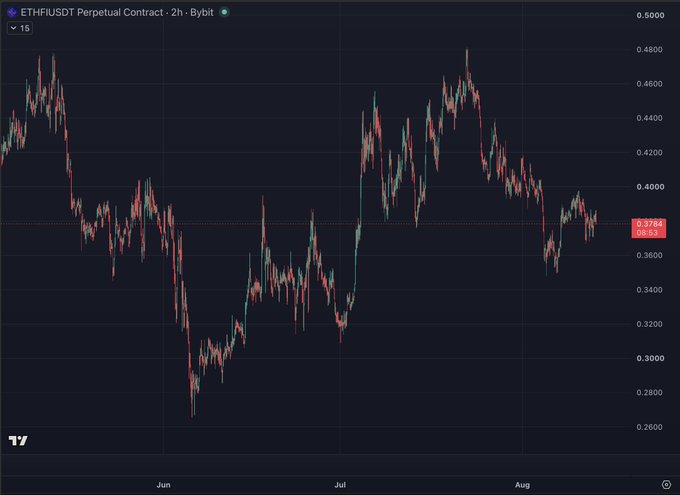680x495 pixels.
Task: Click the Jun label on time axis
Action: click(x=163, y=485)
